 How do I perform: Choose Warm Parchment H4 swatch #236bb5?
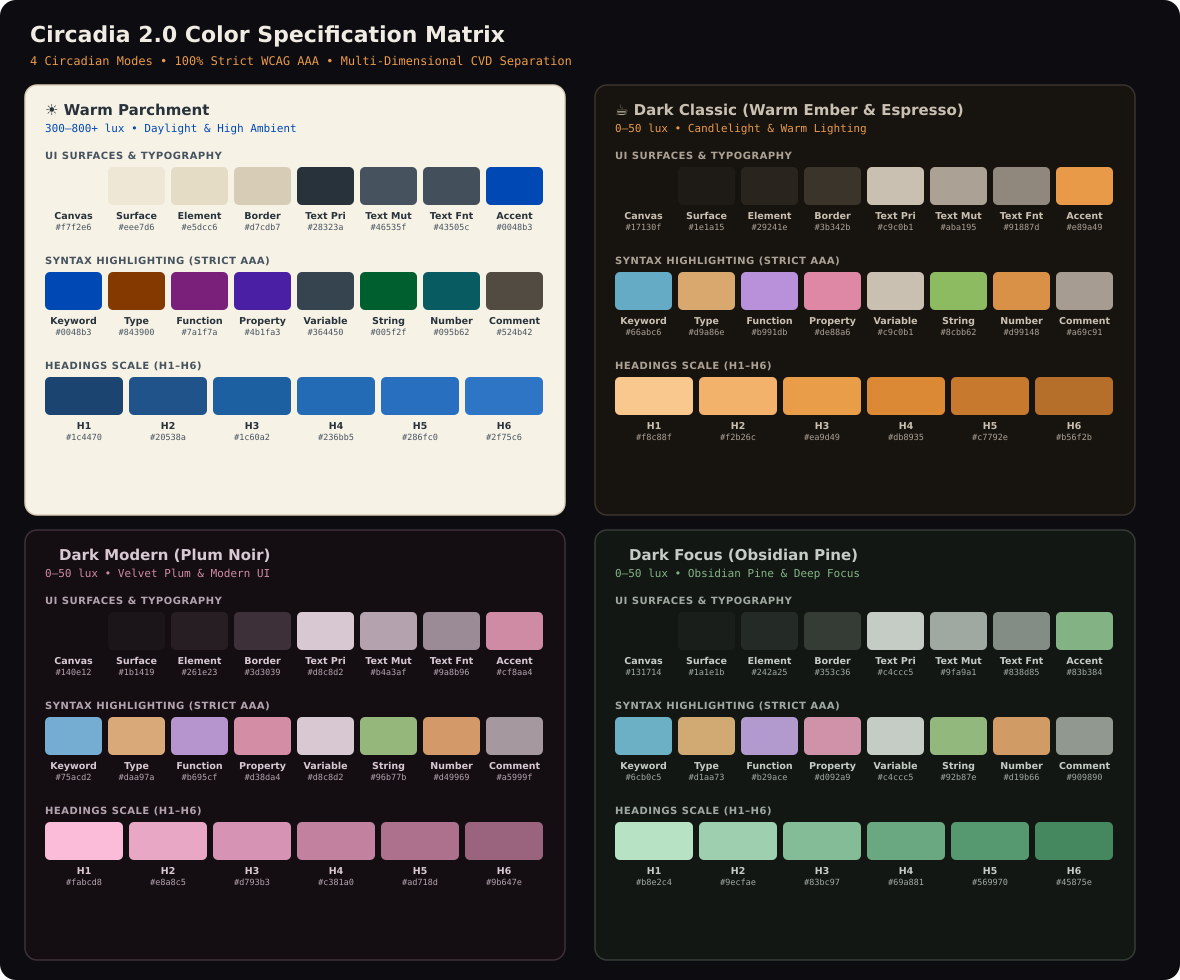[x=336, y=396]
